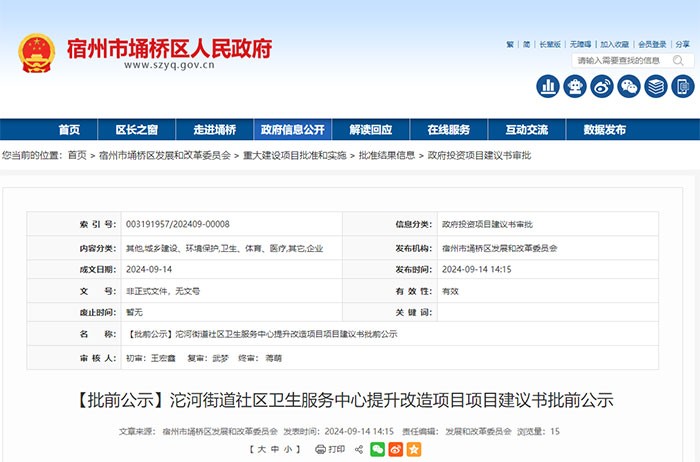Screen dimensions: 700x462
Task: Set font size to 中
Action: tap(275, 450)
